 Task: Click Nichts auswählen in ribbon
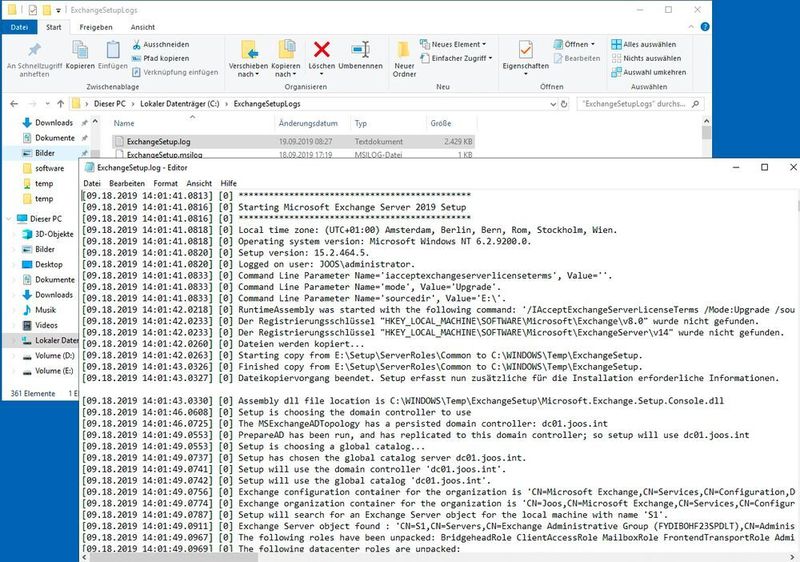tap(646, 58)
